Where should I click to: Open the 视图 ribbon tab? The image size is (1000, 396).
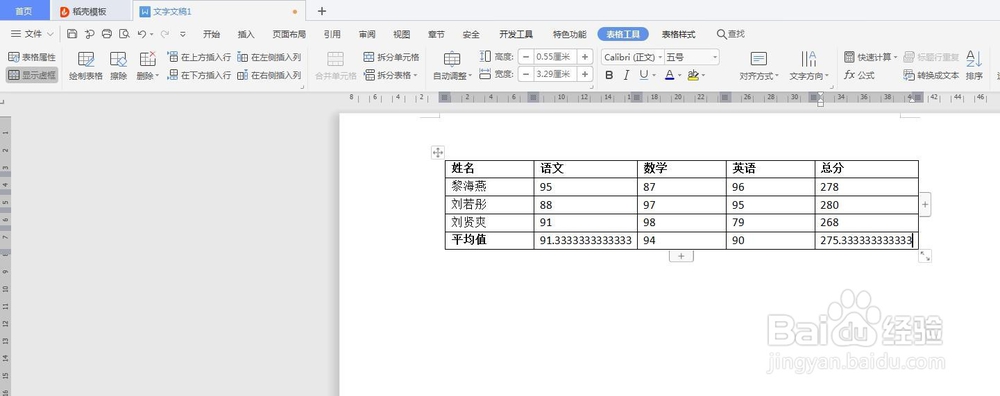[x=401, y=34]
